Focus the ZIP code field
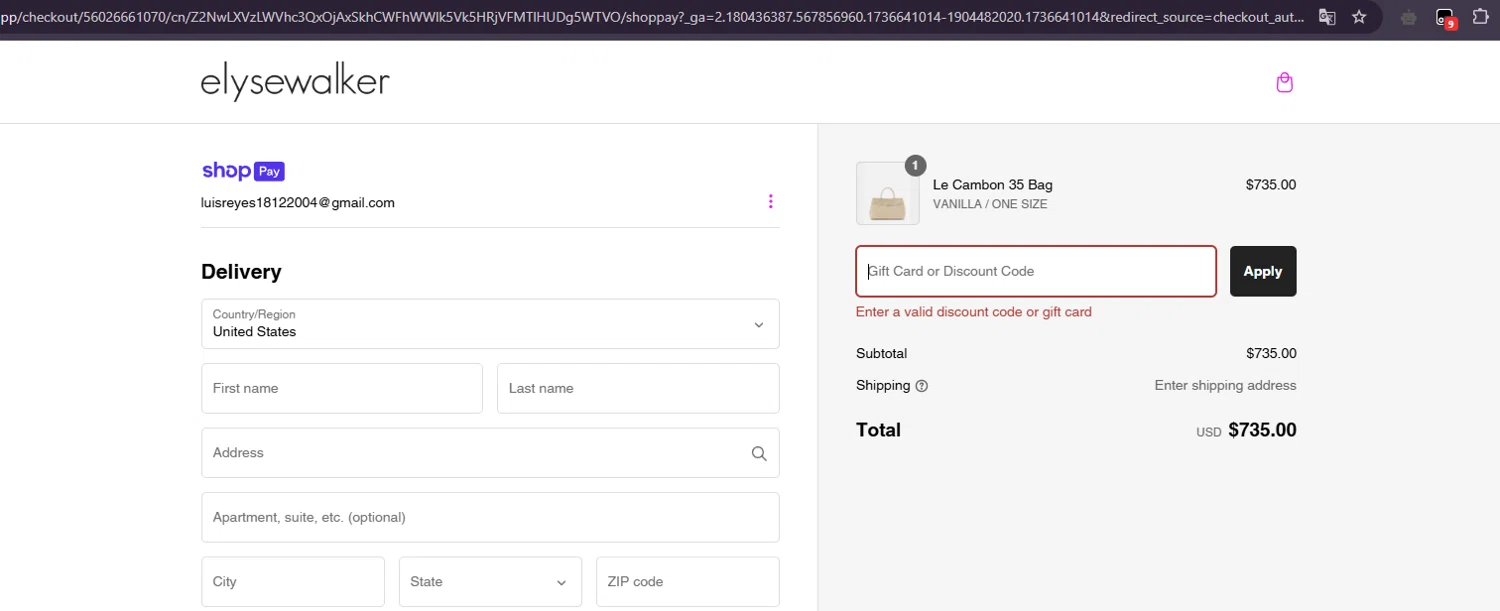The height and width of the screenshot is (611, 1500). [x=687, y=582]
